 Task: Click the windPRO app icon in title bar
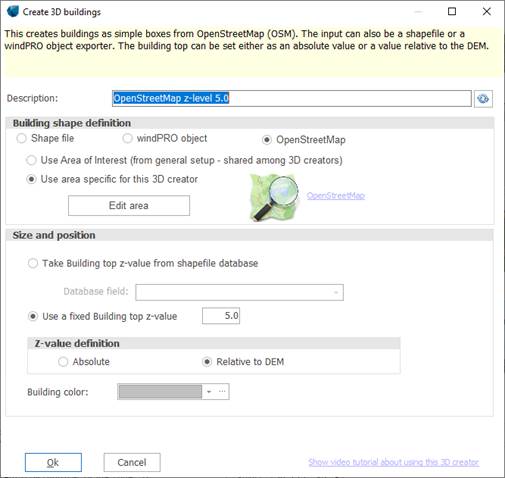point(13,11)
